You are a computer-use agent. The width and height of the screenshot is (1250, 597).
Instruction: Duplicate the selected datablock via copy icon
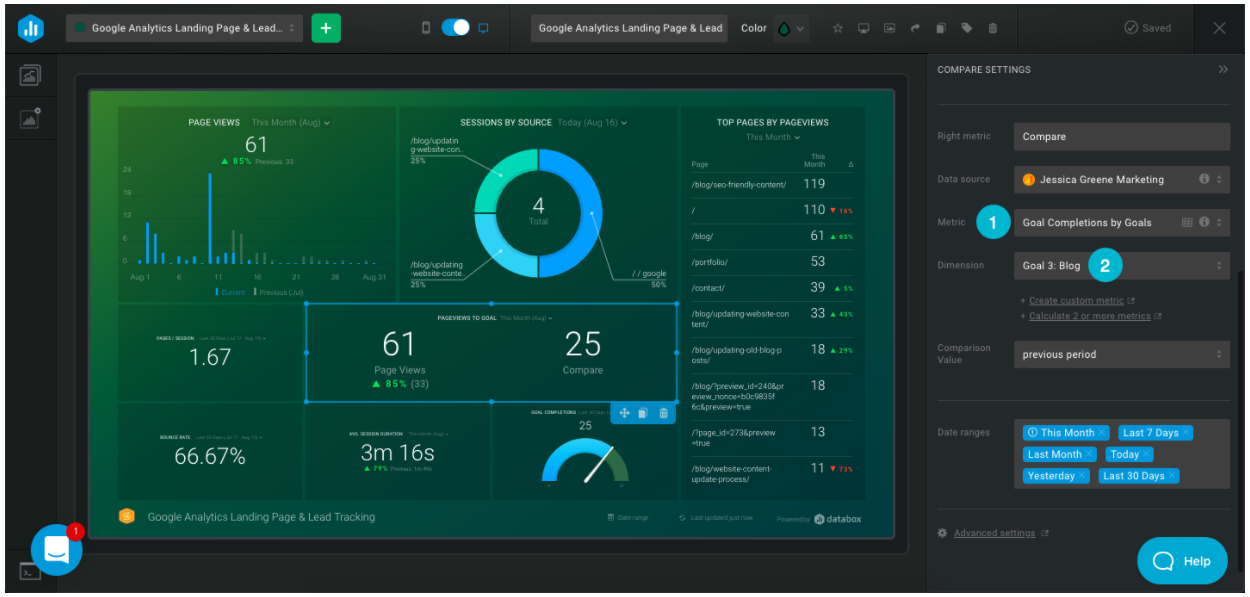pyautogui.click(x=643, y=413)
